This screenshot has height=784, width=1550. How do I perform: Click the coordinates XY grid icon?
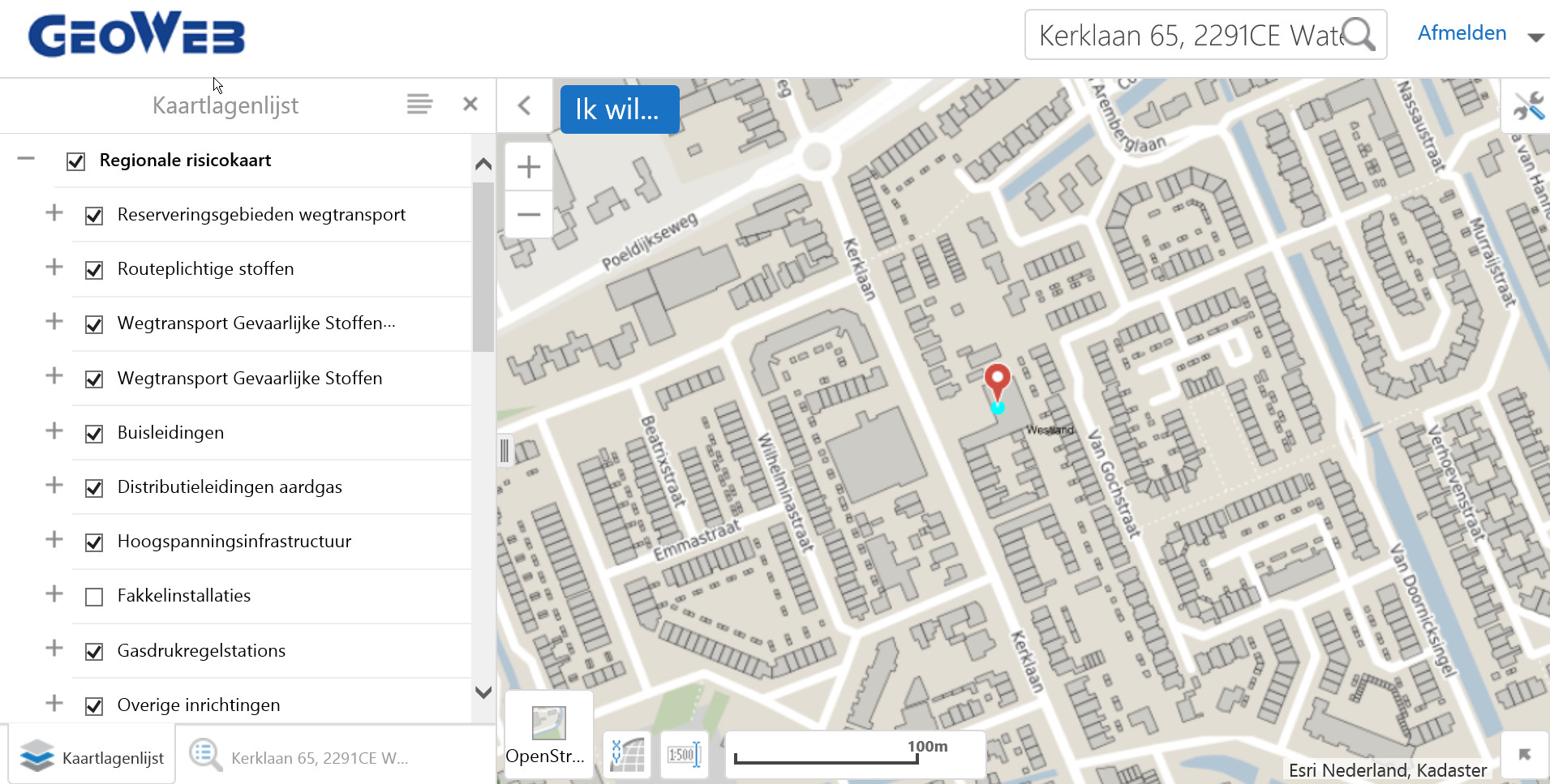pos(627,755)
